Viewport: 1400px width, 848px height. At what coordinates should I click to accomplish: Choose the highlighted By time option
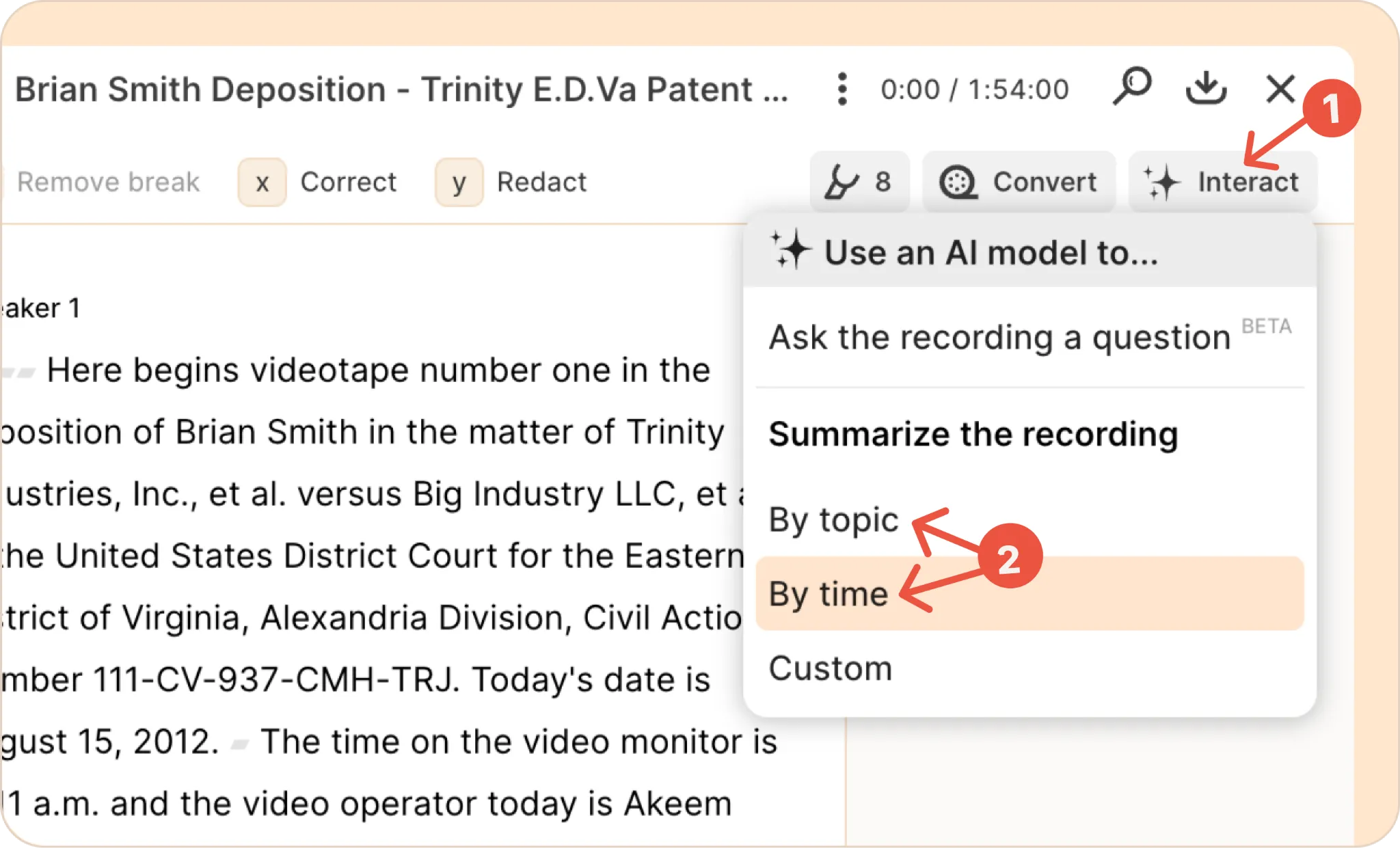[1029, 593]
